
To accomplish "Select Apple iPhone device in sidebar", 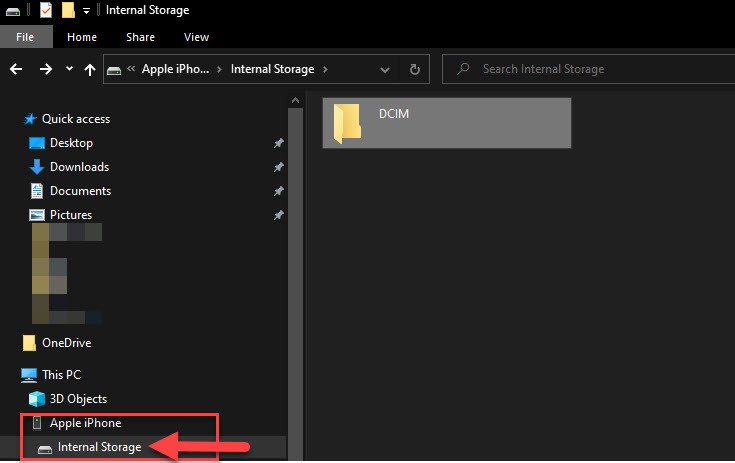I will [85, 423].
